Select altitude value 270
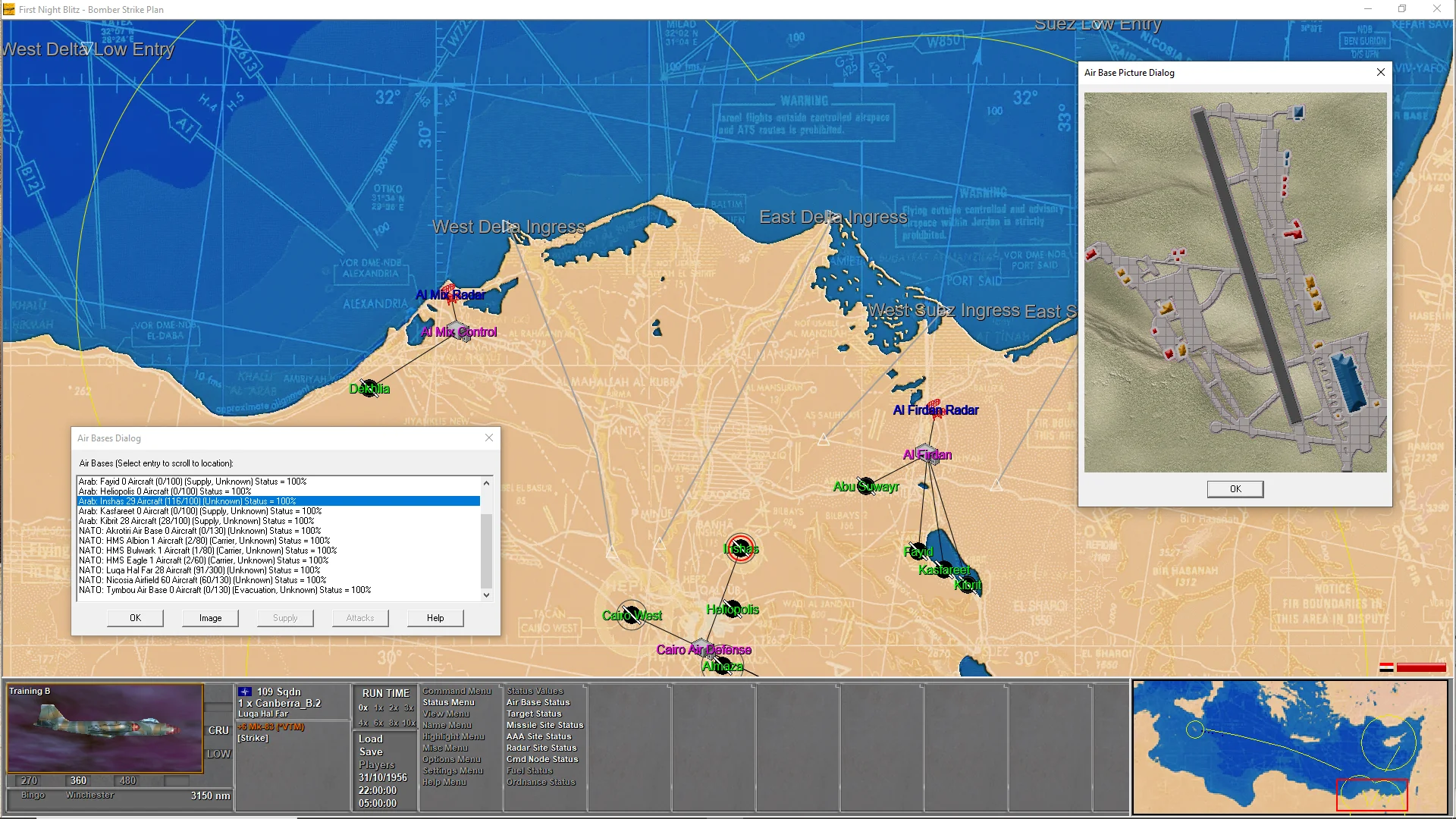 (x=30, y=780)
